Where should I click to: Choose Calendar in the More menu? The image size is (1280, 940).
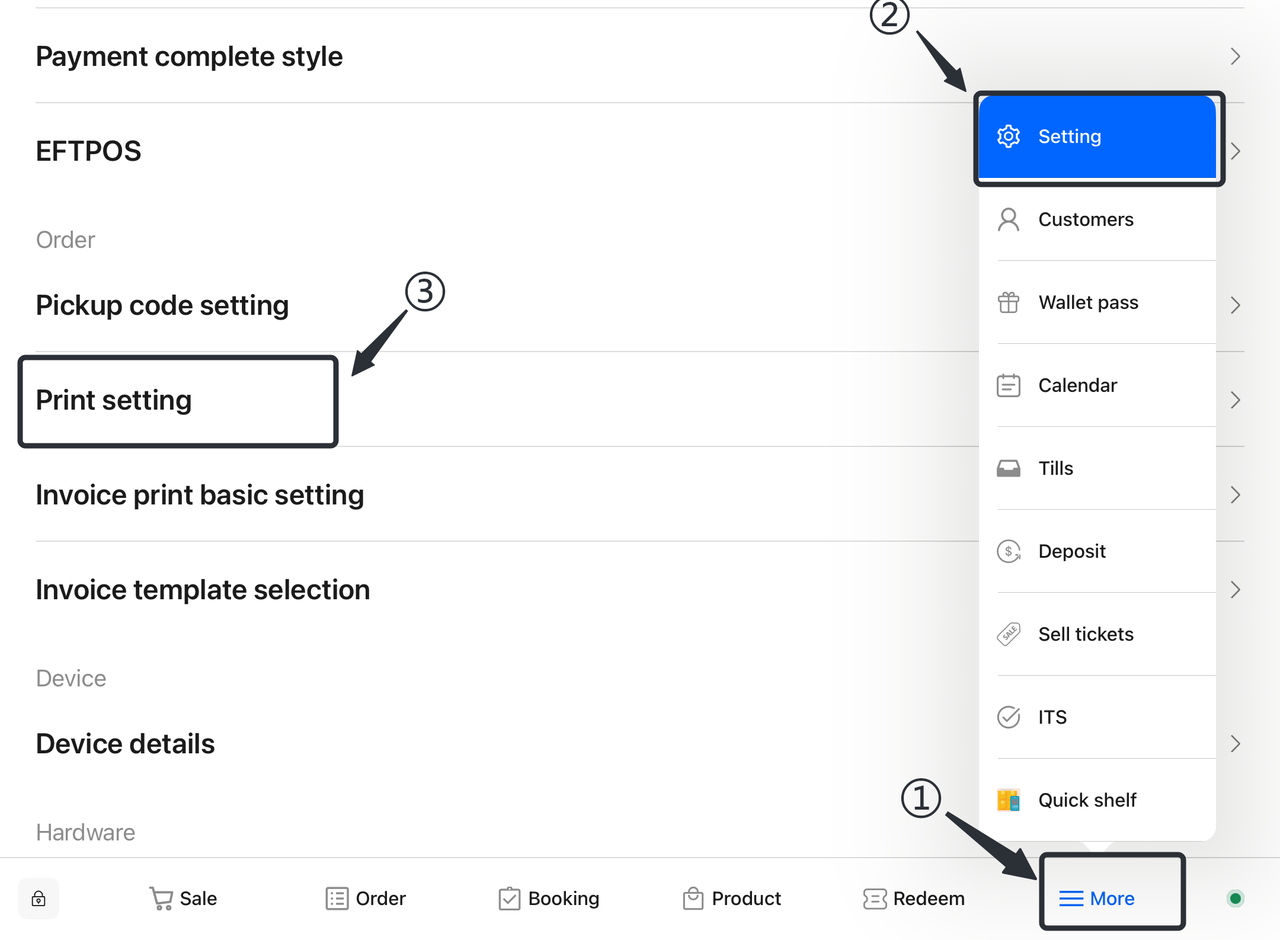[x=1077, y=385]
